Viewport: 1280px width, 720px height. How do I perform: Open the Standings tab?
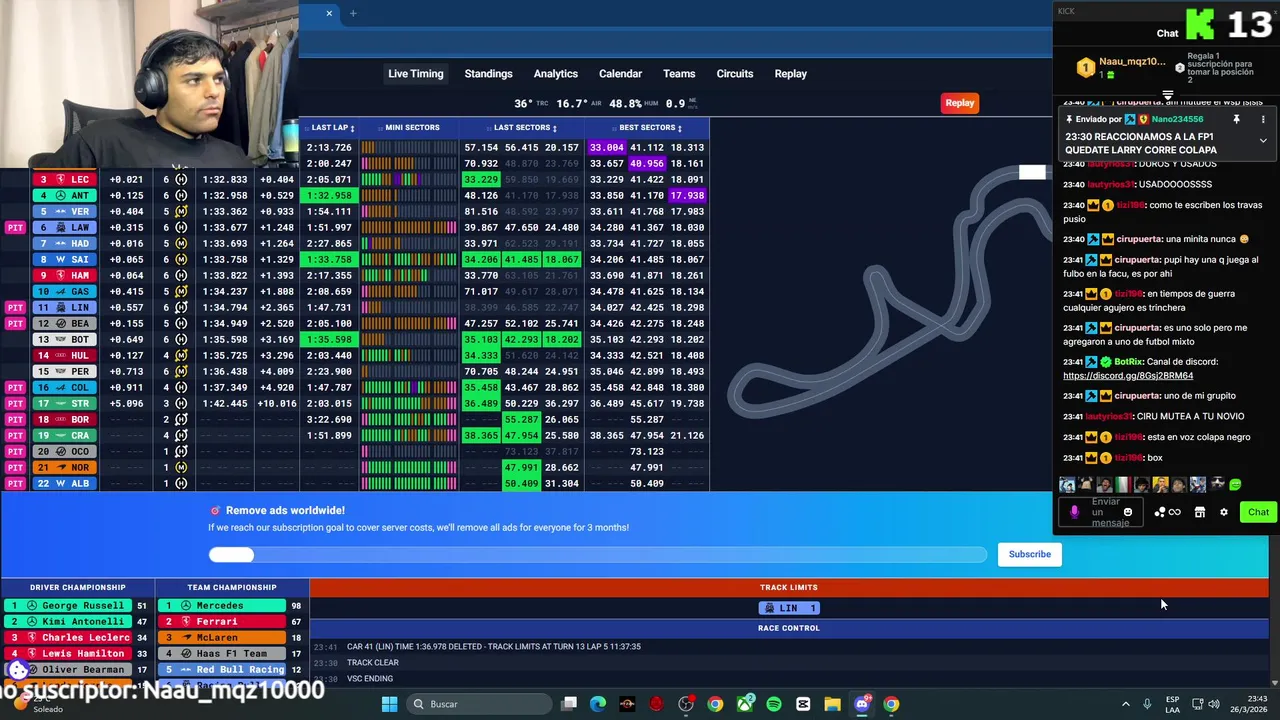tap(488, 73)
